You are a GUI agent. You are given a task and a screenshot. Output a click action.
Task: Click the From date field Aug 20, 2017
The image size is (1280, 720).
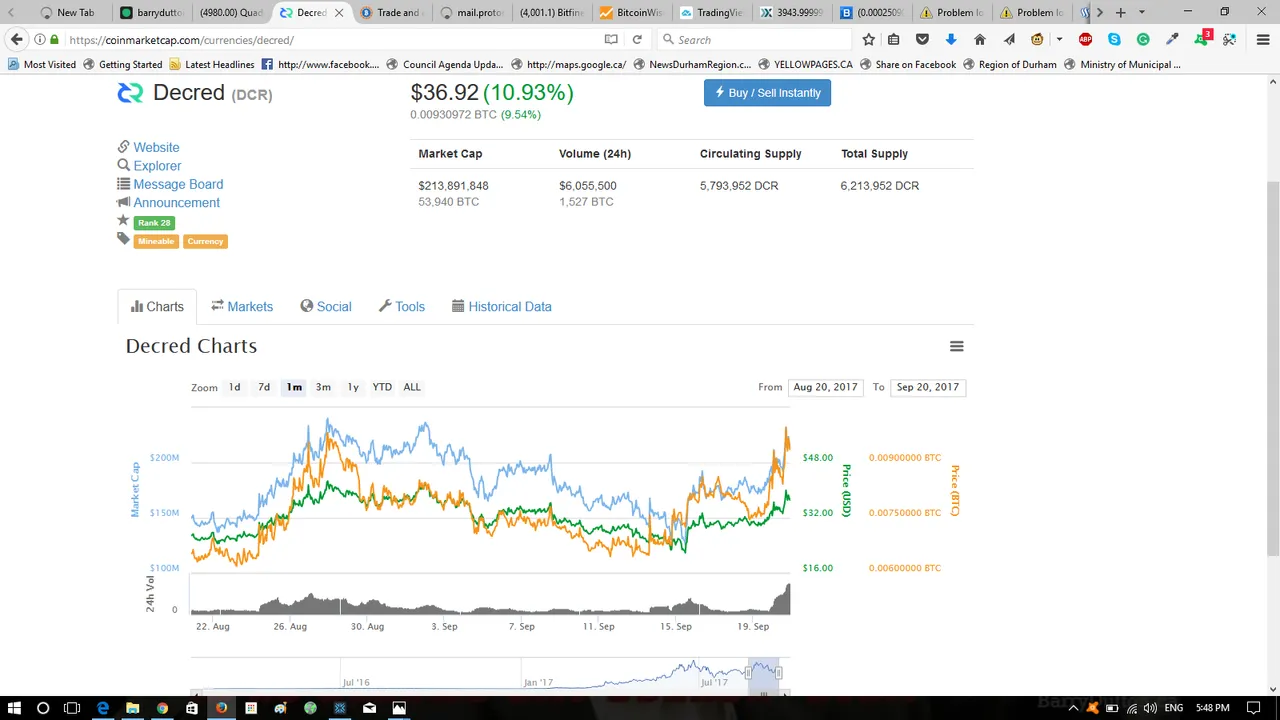pos(825,387)
